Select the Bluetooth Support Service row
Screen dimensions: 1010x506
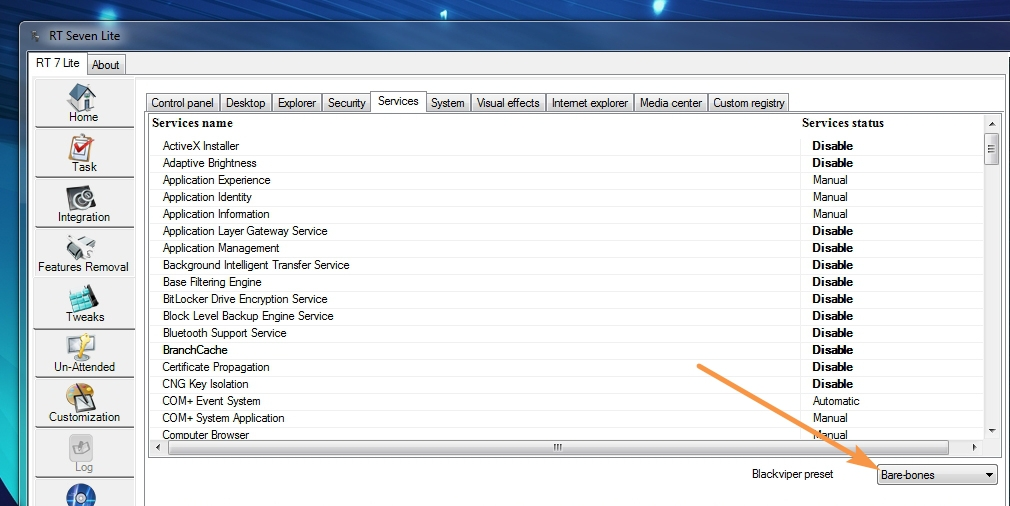567,333
